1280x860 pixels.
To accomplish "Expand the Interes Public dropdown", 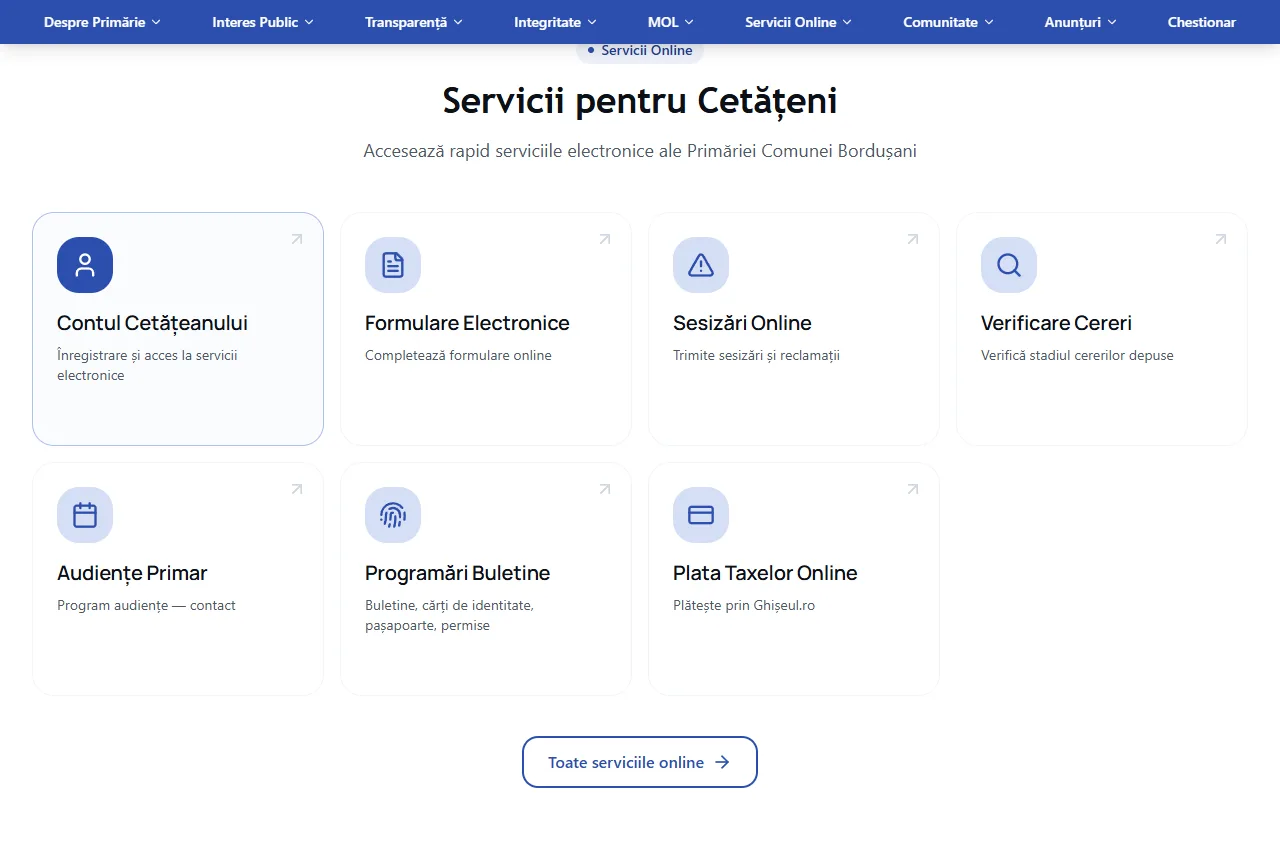I will pos(263,22).
